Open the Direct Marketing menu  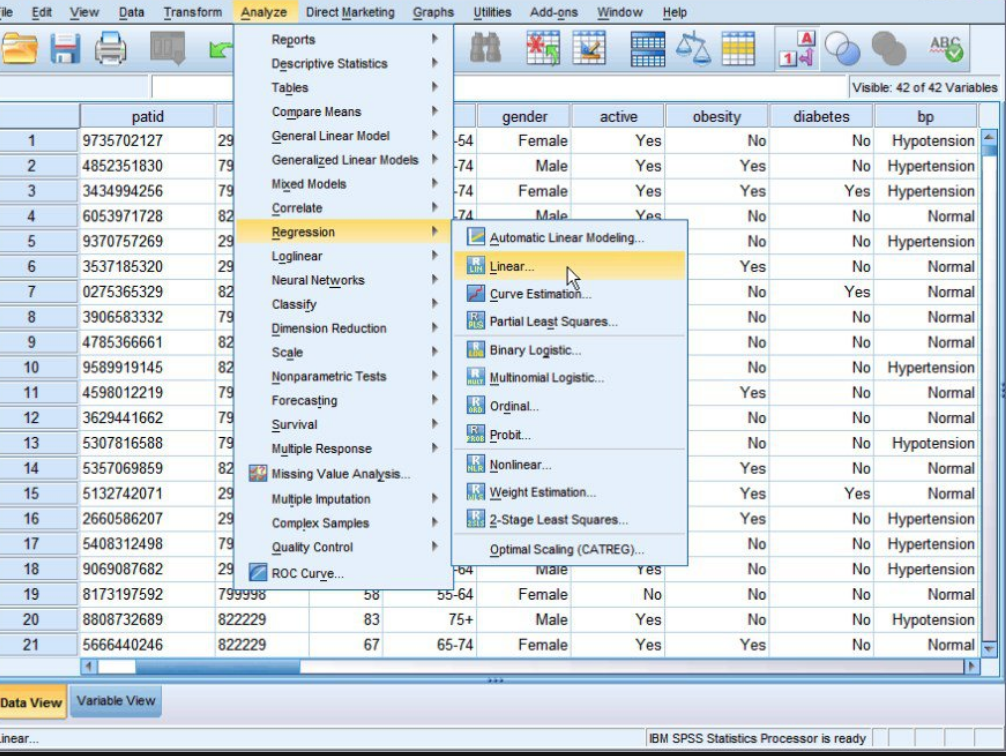350,12
